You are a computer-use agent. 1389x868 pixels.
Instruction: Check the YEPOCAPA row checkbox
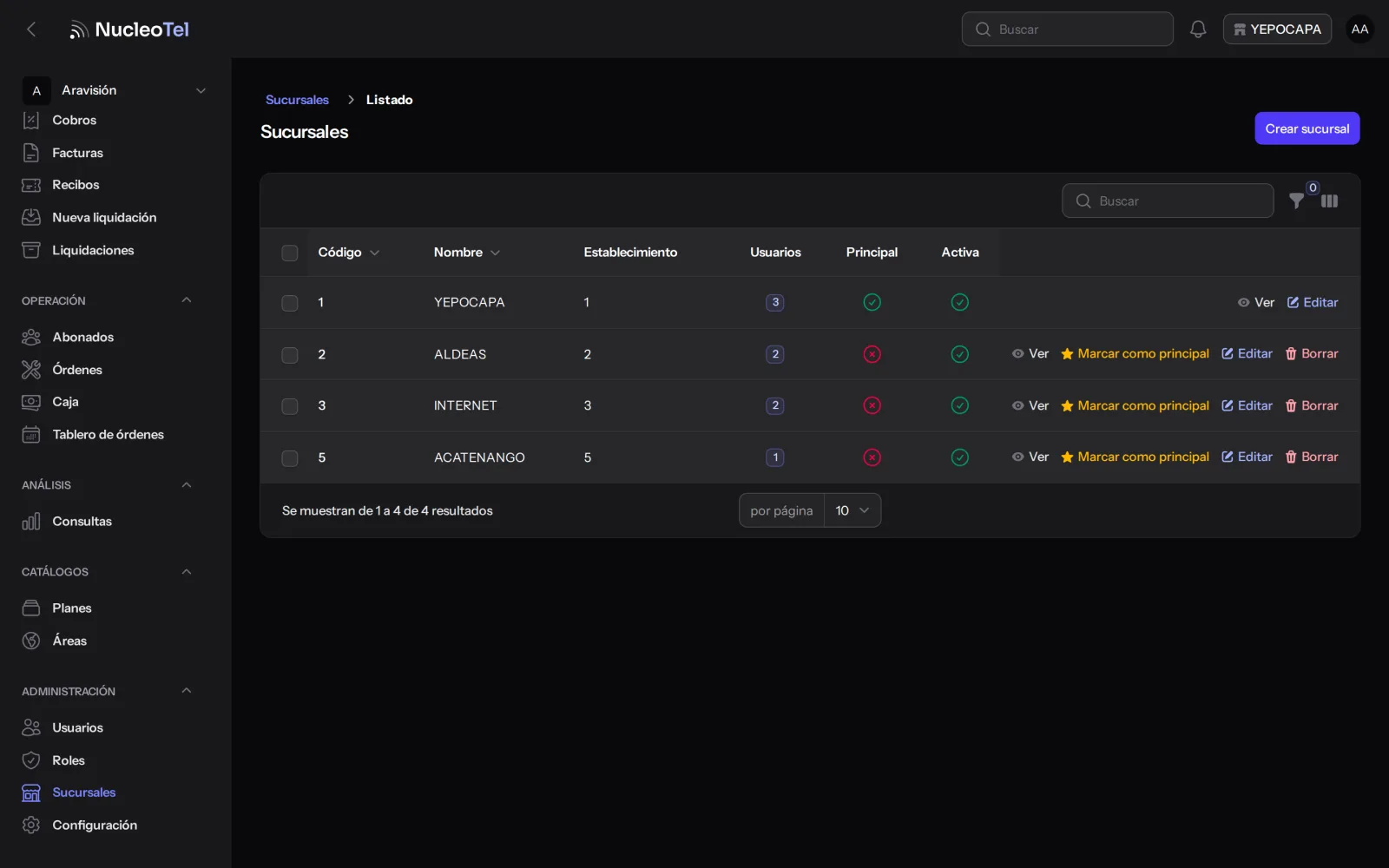pos(290,303)
